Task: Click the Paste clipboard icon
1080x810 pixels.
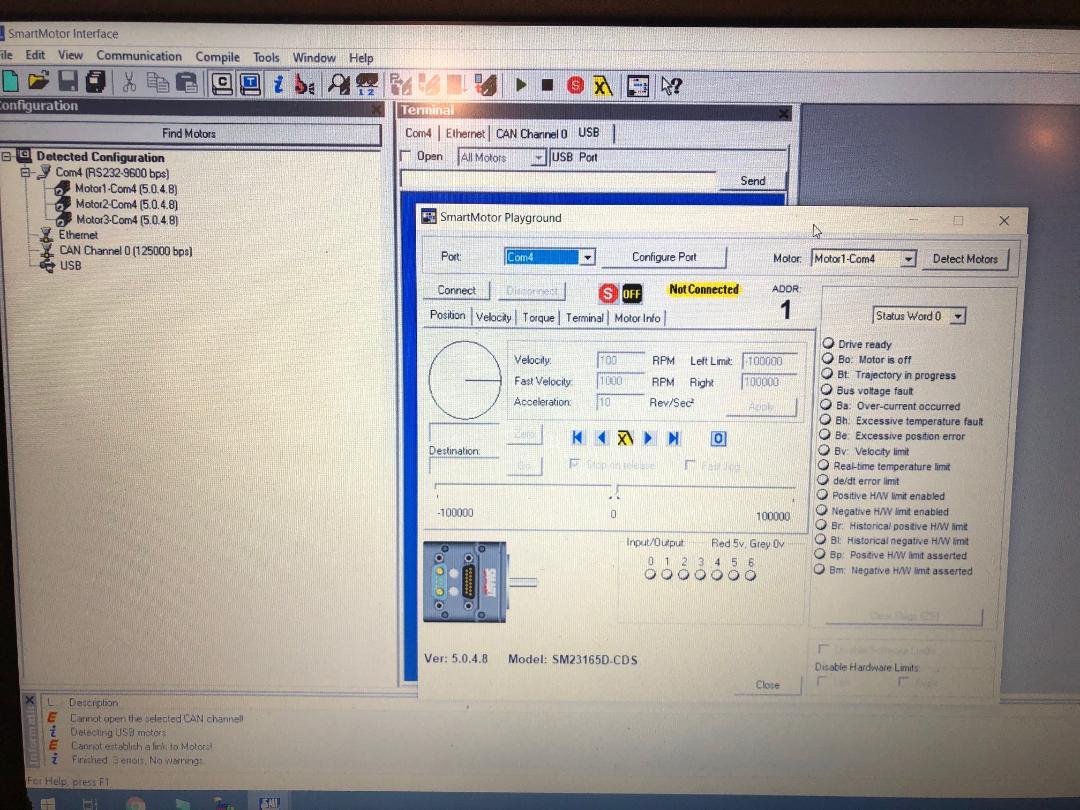Action: 187,83
